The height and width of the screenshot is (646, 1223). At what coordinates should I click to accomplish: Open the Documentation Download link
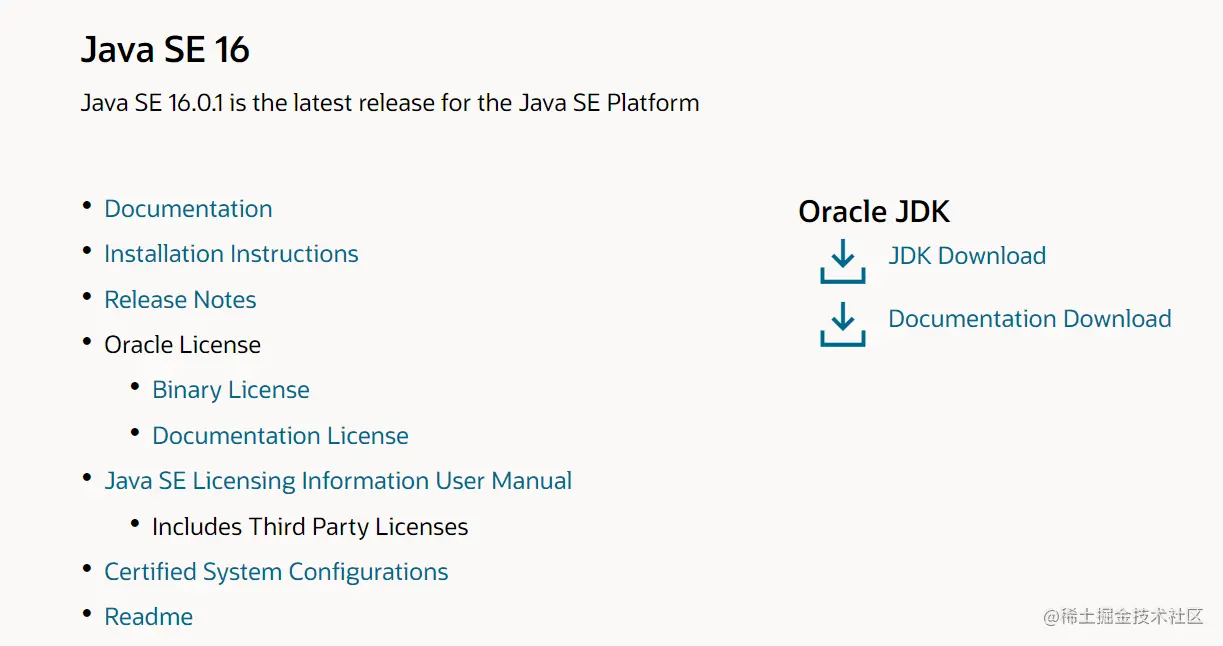[1030, 319]
